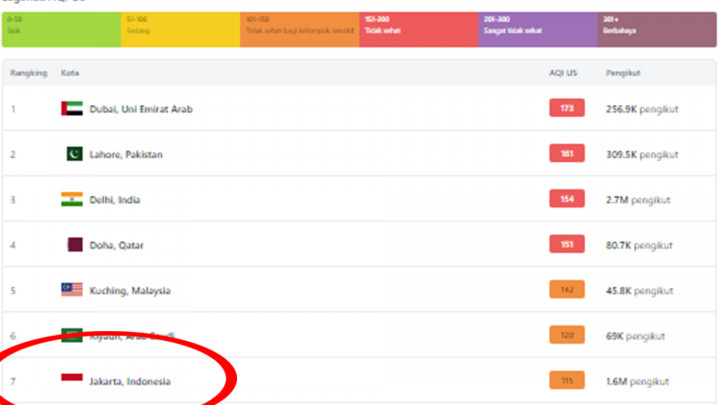Sort by the AQI US column header
720x405 pixels.
tap(564, 73)
